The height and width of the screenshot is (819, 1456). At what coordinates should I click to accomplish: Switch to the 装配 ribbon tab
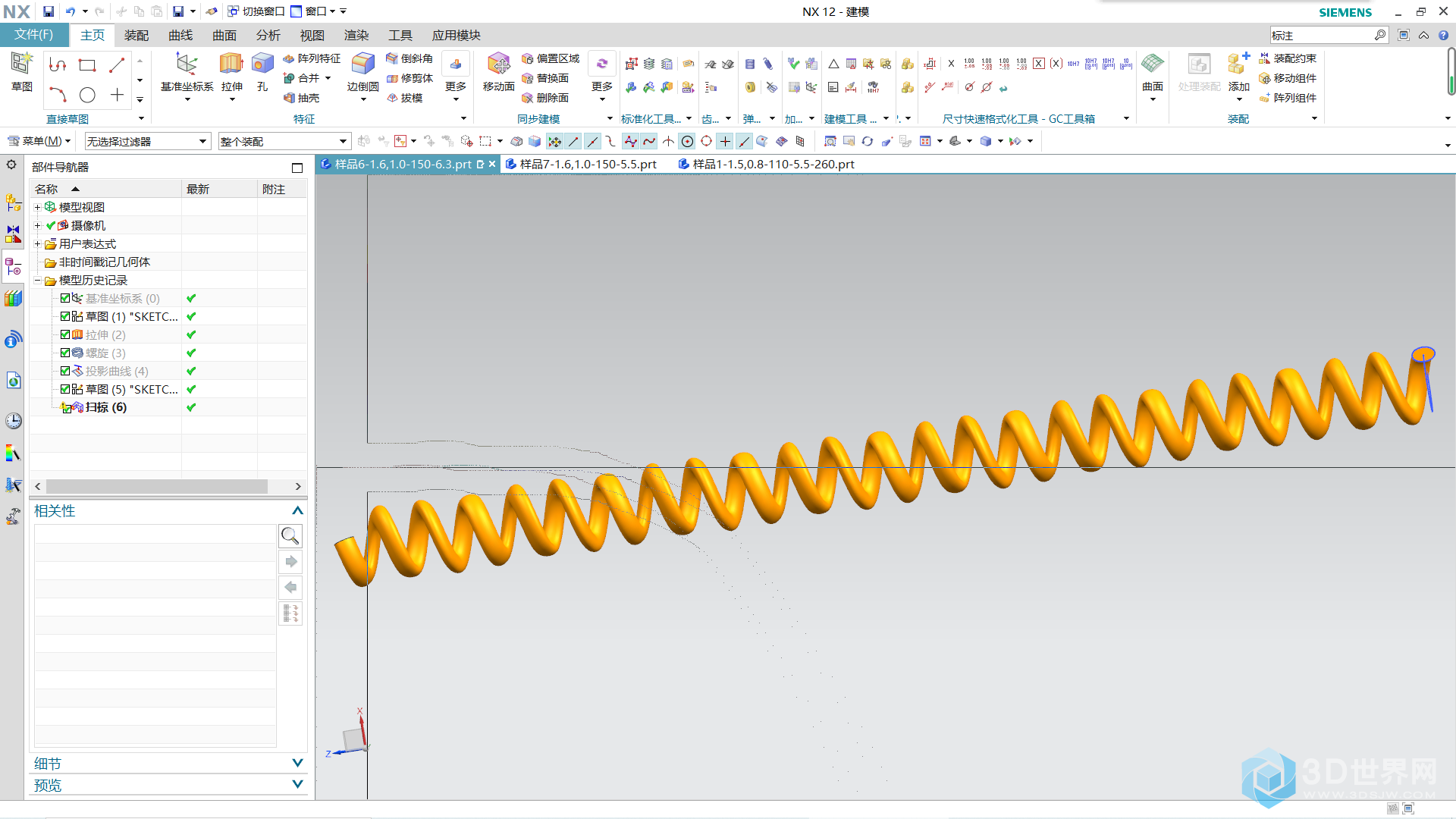click(x=136, y=35)
